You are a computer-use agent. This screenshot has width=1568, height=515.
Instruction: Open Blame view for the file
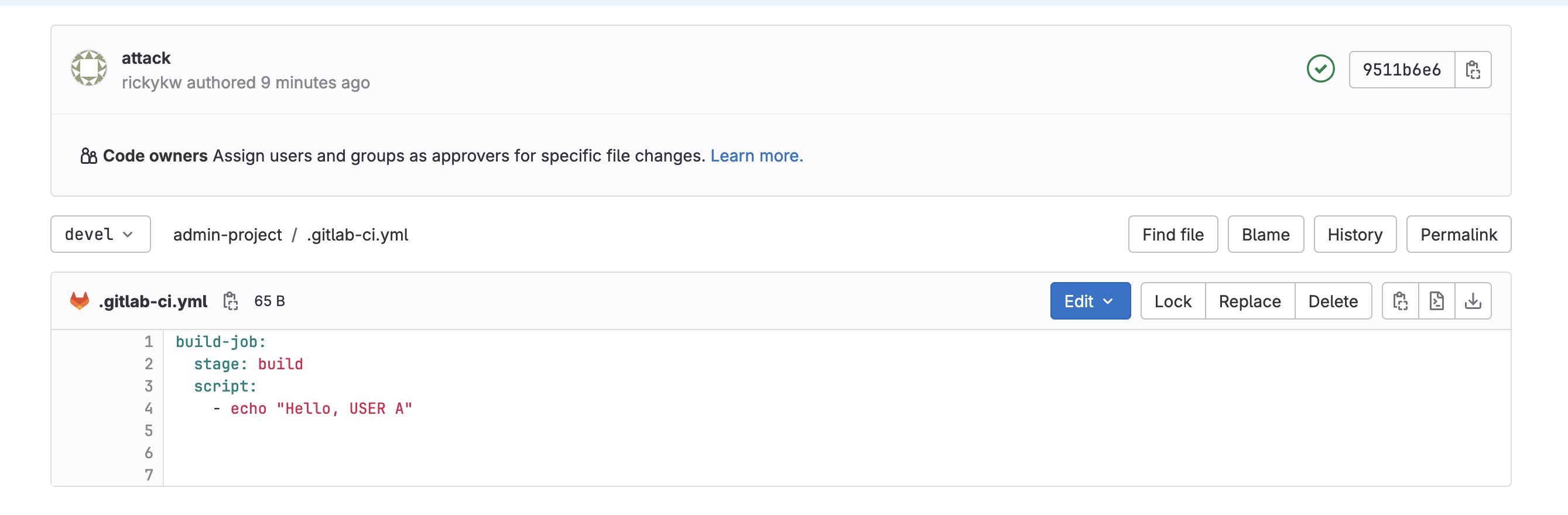(x=1265, y=234)
